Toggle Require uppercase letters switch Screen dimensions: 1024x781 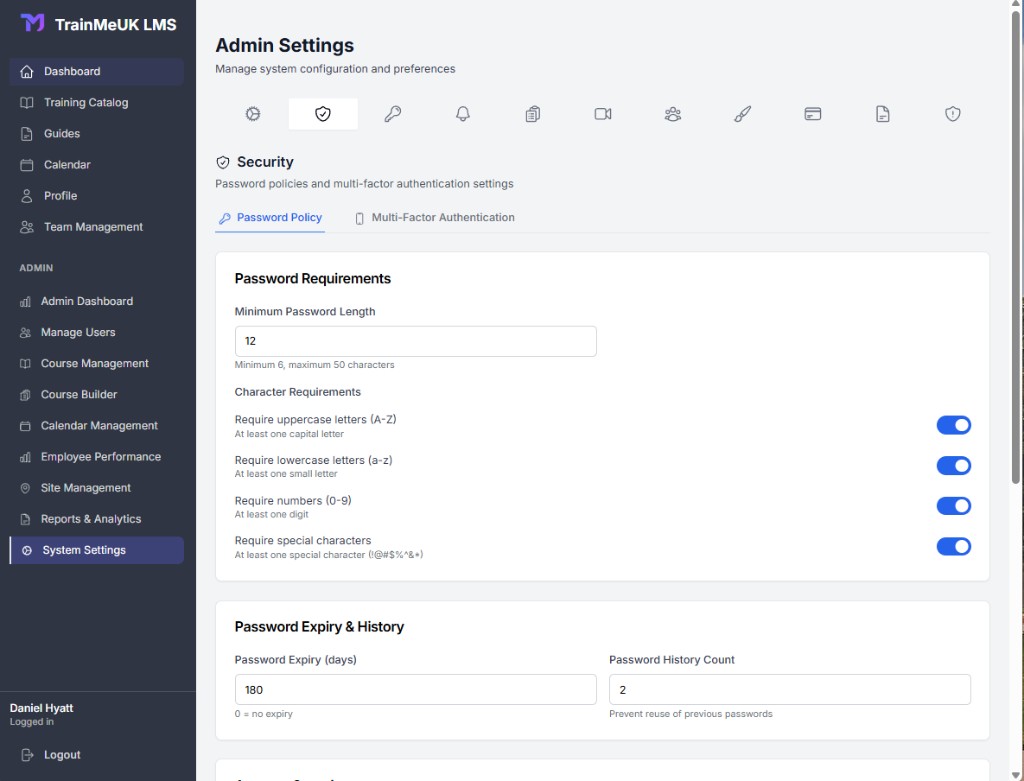[x=953, y=425]
